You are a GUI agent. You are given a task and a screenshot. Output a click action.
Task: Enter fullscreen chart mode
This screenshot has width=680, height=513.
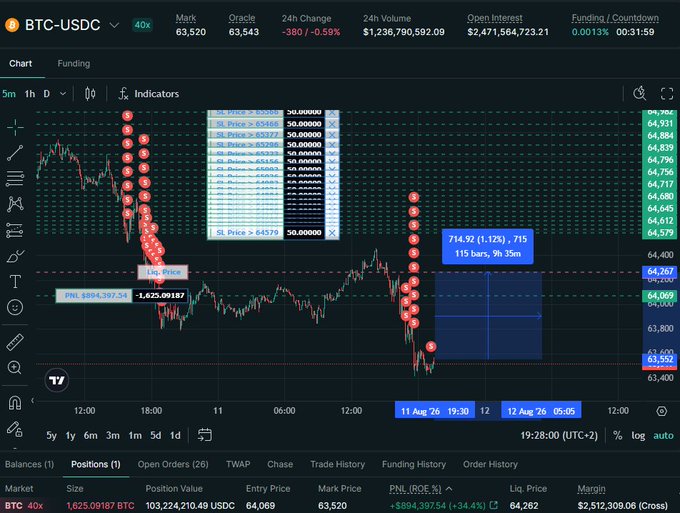click(x=667, y=94)
